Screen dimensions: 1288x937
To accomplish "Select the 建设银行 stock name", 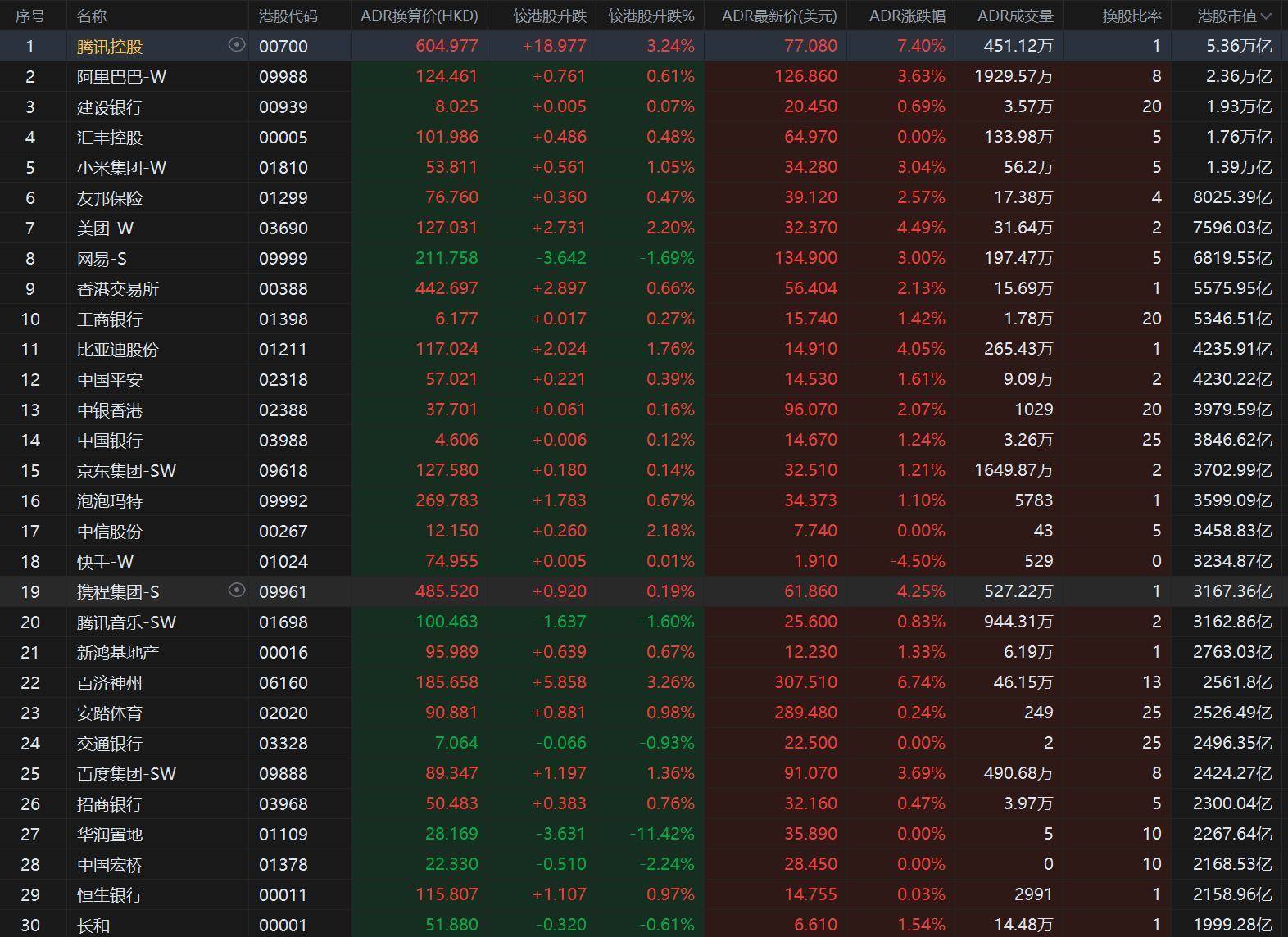I will point(110,106).
